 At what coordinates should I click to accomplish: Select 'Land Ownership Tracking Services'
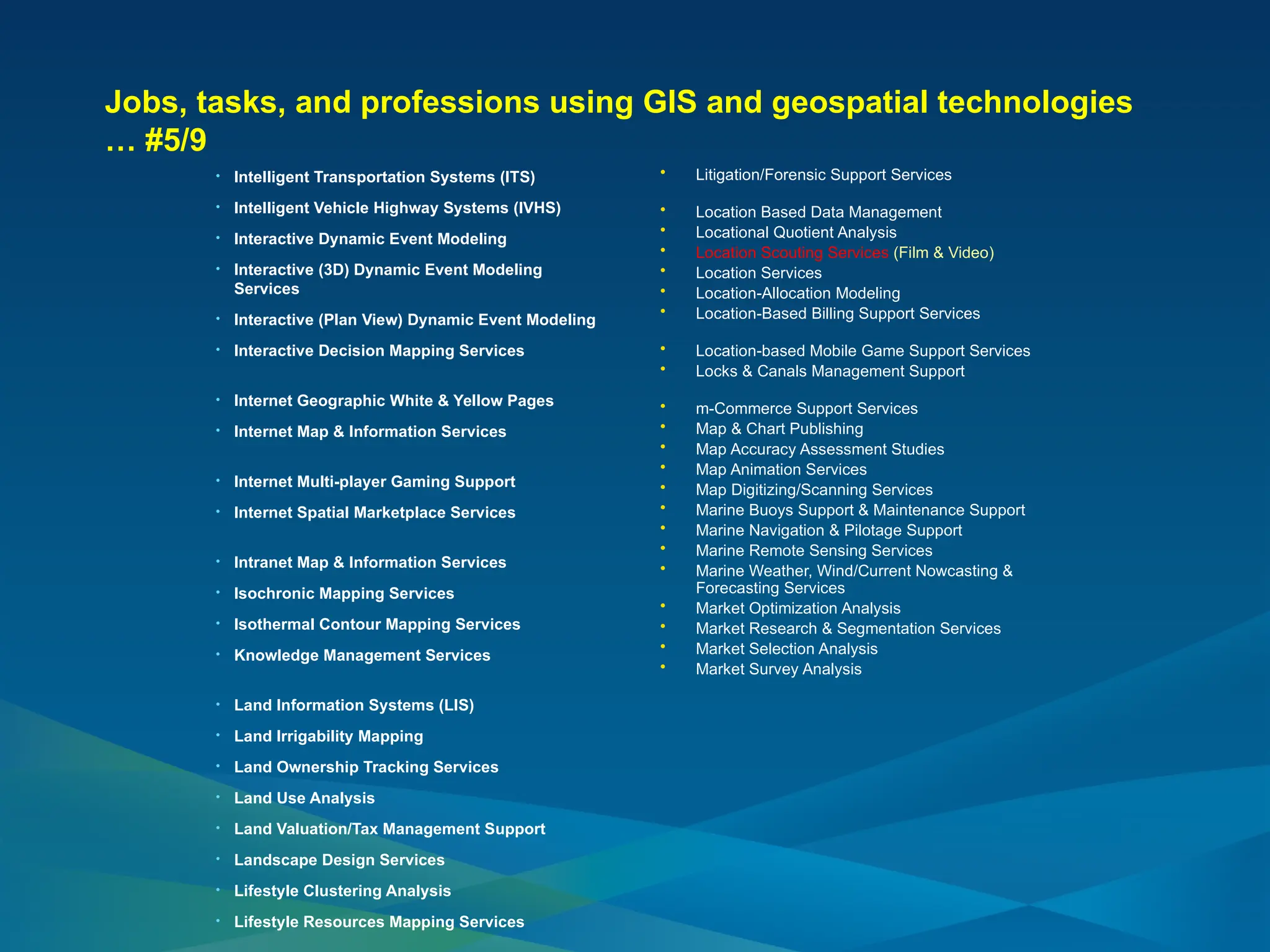pyautogui.click(x=366, y=767)
